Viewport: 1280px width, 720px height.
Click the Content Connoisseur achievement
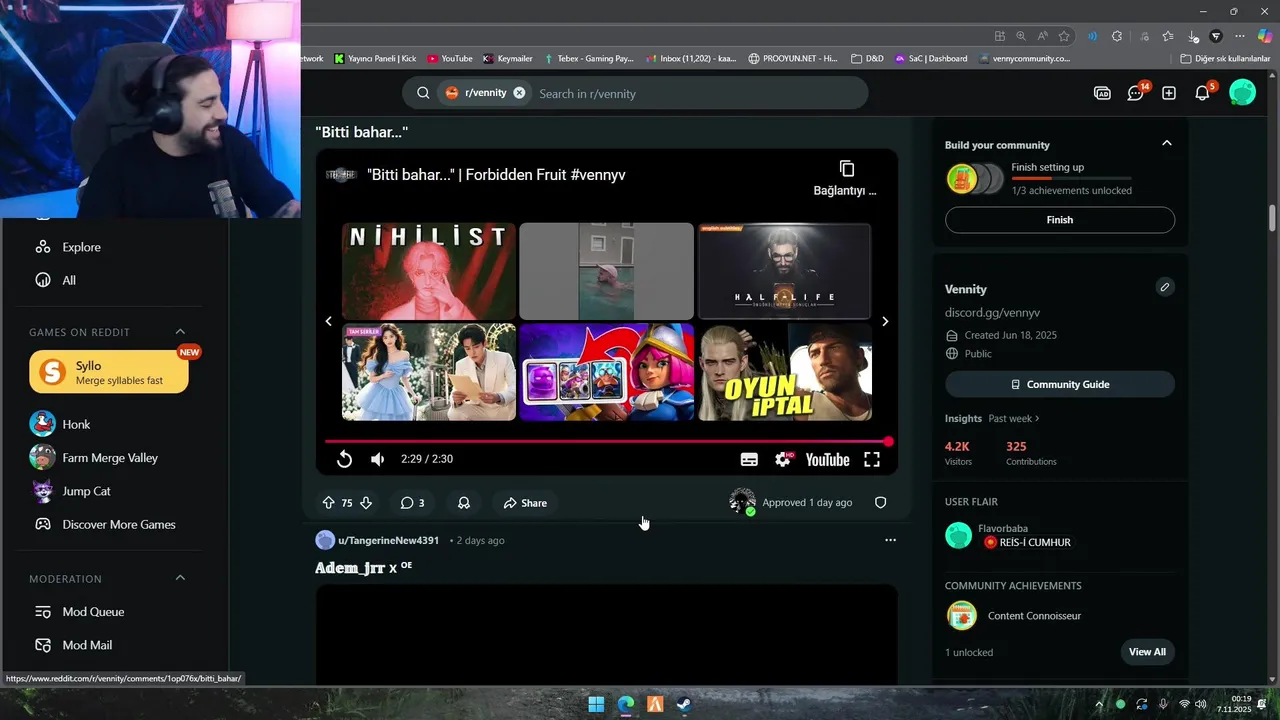[1034, 616]
